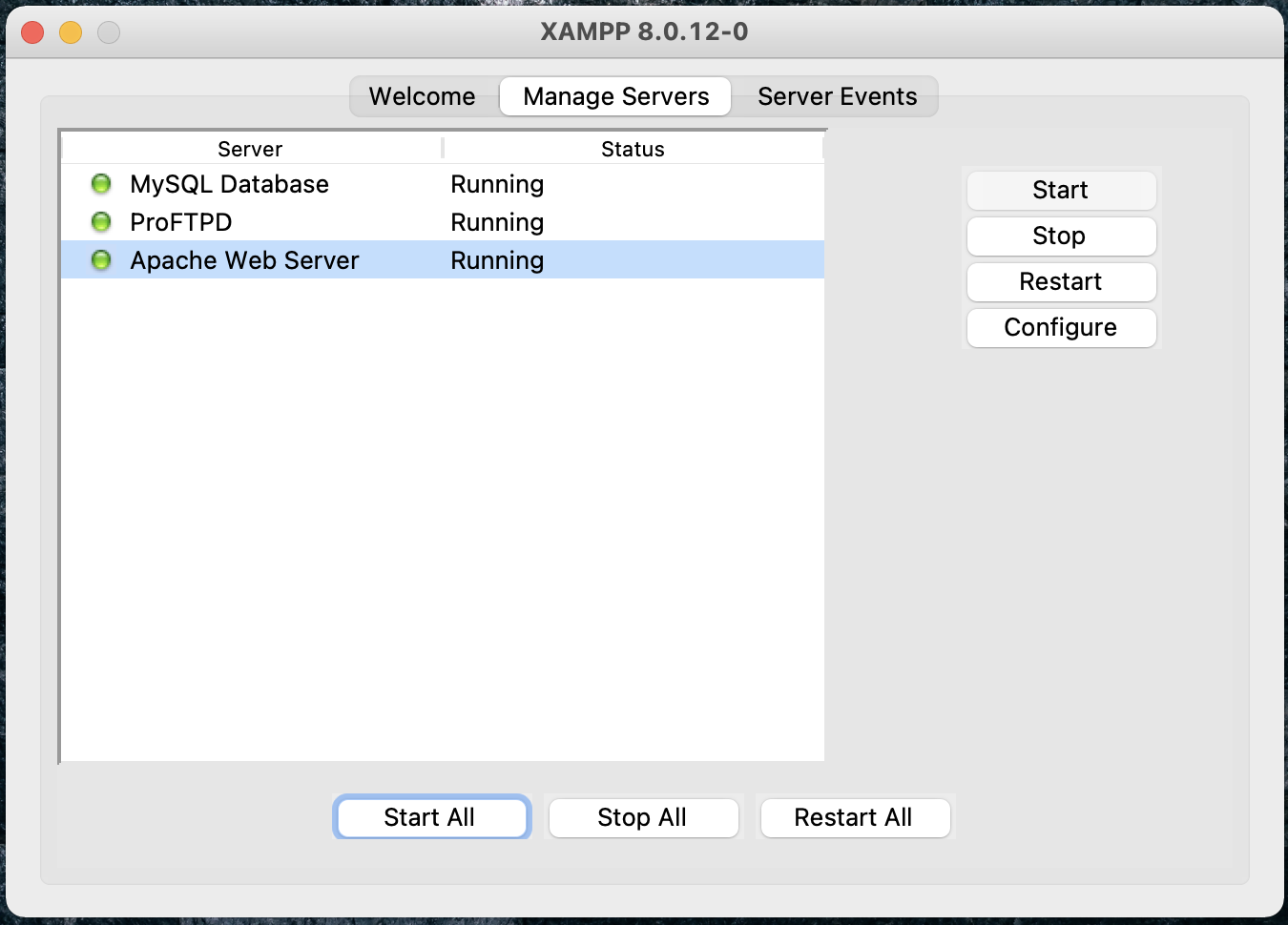Click the Running status of ProFTPD

coord(497,222)
